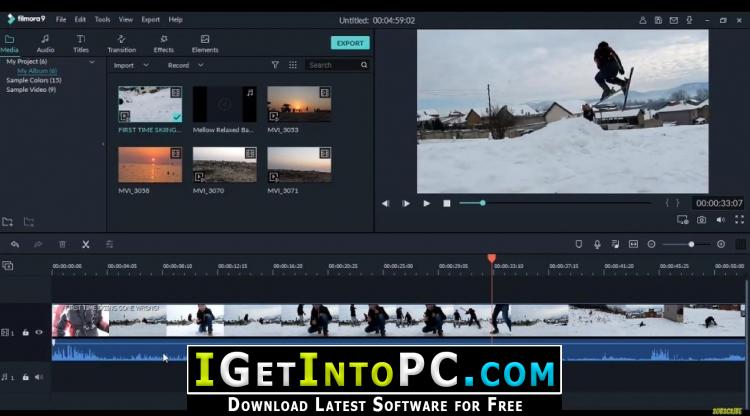The width and height of the screenshot is (750, 416).
Task: Click the delete folder icon
Action: [x=29, y=222]
